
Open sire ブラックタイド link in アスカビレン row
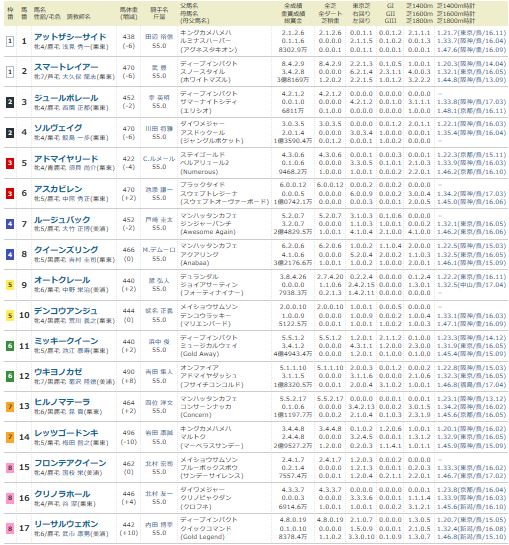202,185
